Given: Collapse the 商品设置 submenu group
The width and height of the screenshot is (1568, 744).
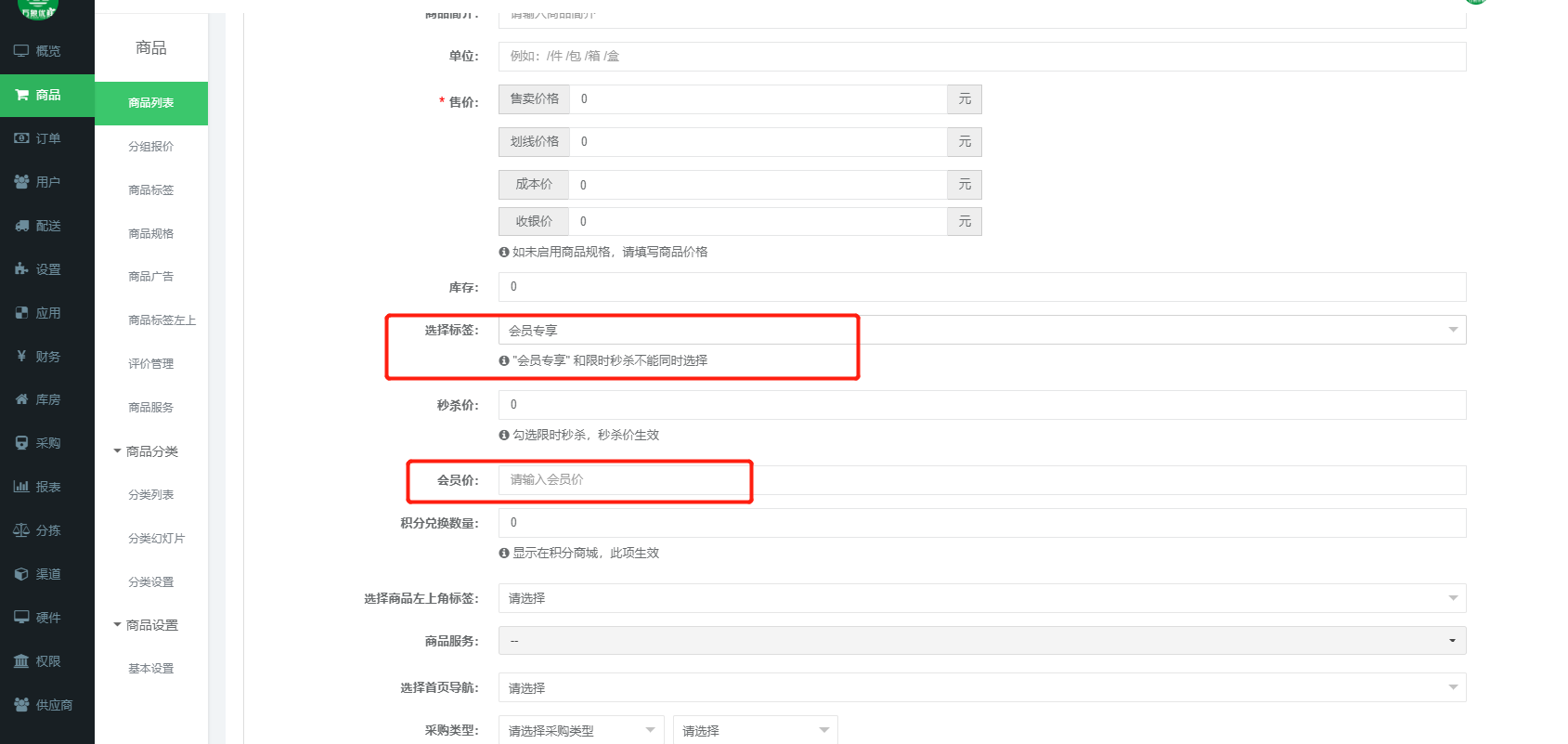Looking at the screenshot, I should pyautogui.click(x=146, y=625).
